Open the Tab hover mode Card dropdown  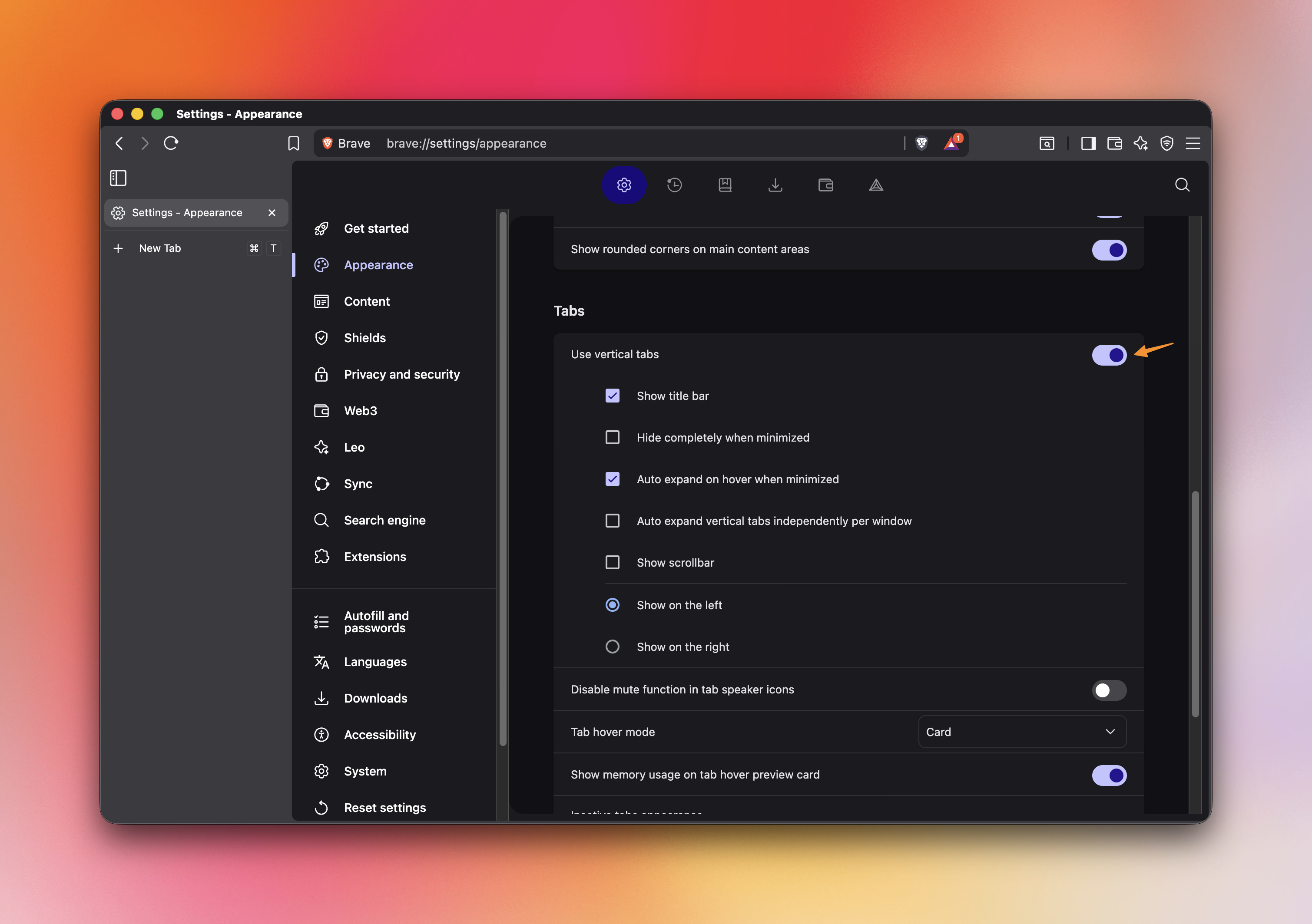(1022, 732)
